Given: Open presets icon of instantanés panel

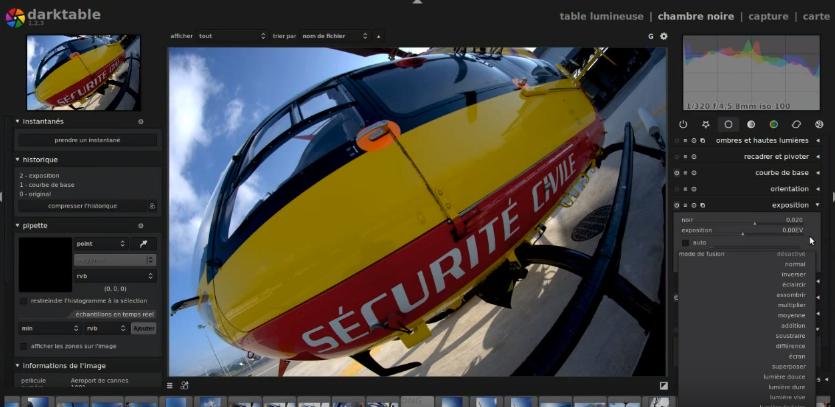Looking at the screenshot, I should (141, 121).
